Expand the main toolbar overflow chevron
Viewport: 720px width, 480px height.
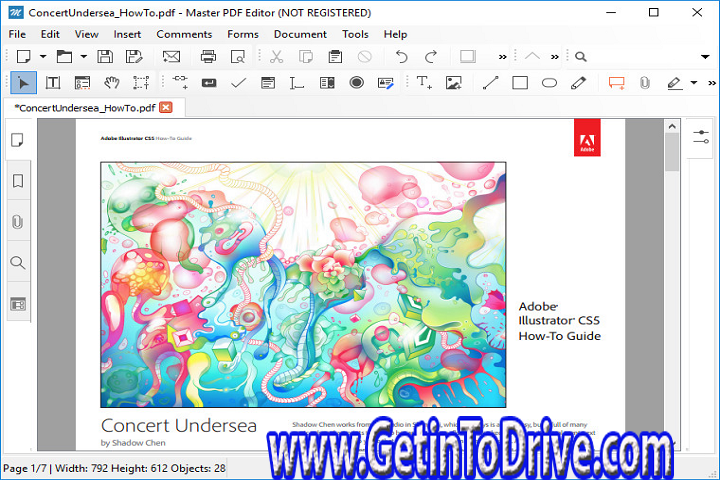click(503, 57)
